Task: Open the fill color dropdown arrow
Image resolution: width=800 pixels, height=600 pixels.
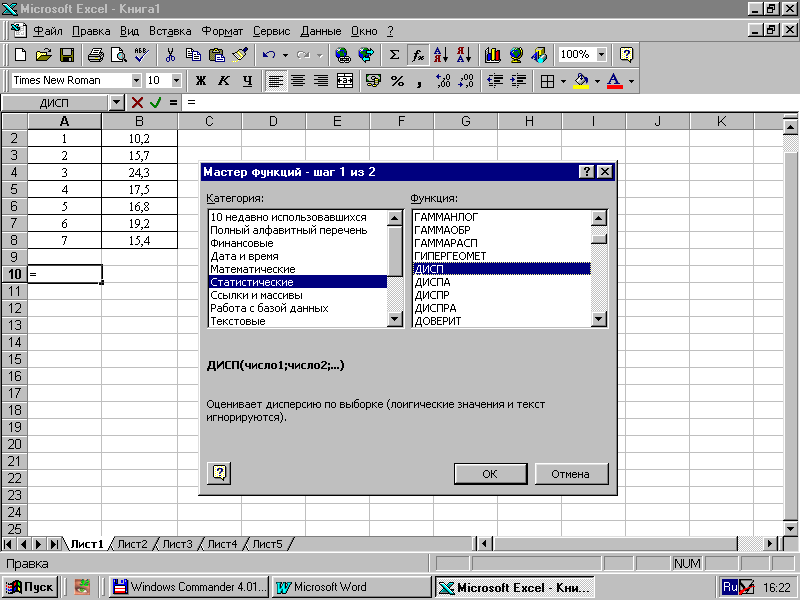Action: coord(597,81)
